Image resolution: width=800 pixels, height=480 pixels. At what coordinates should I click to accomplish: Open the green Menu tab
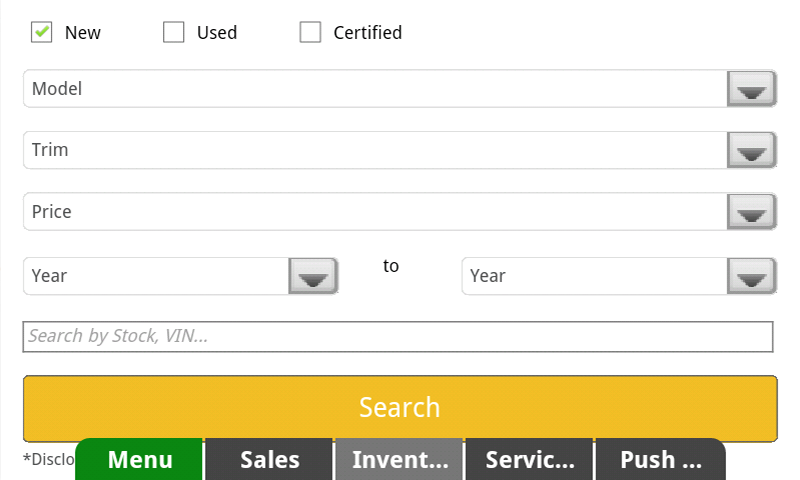coord(140,460)
